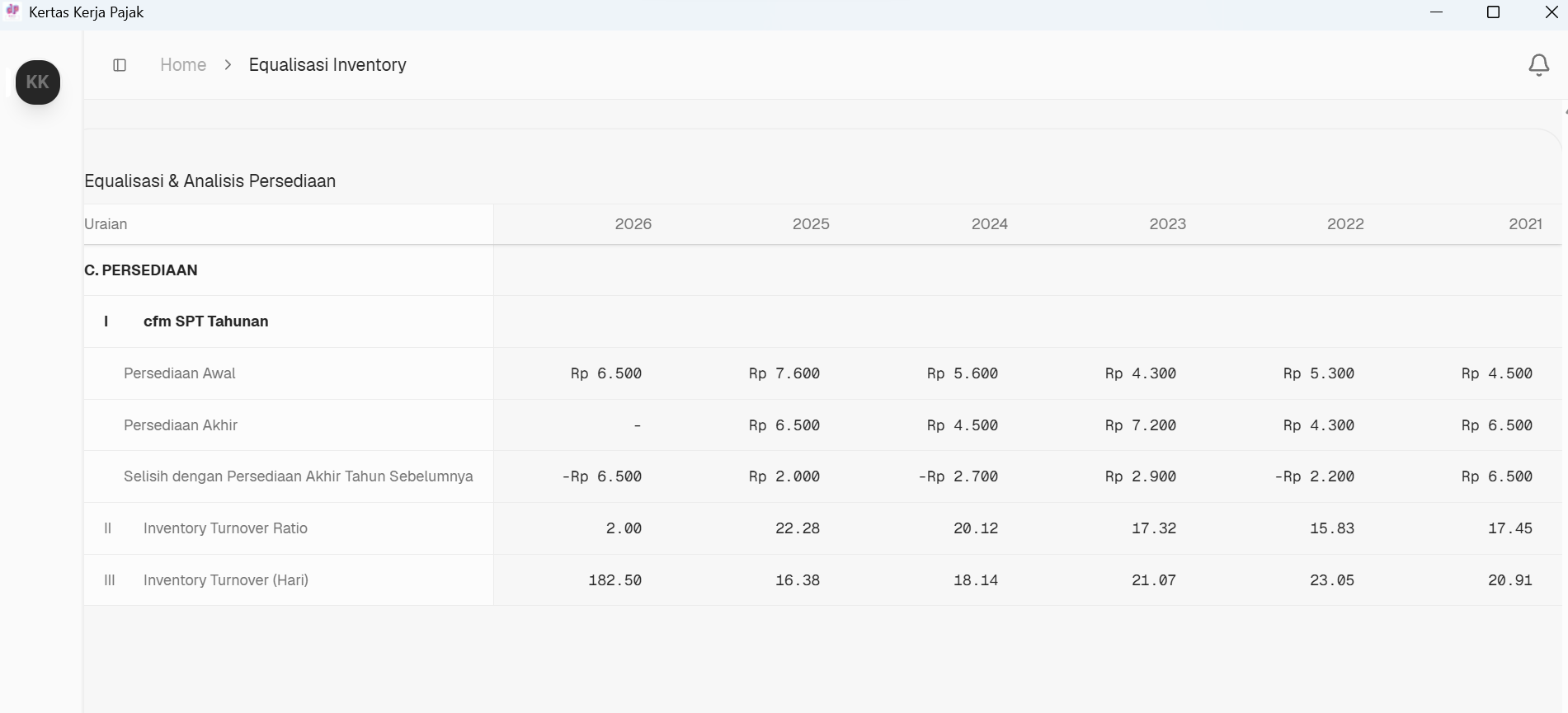Click the KK avatar badge
Image resolution: width=1568 pixels, height=713 pixels.
(x=38, y=82)
